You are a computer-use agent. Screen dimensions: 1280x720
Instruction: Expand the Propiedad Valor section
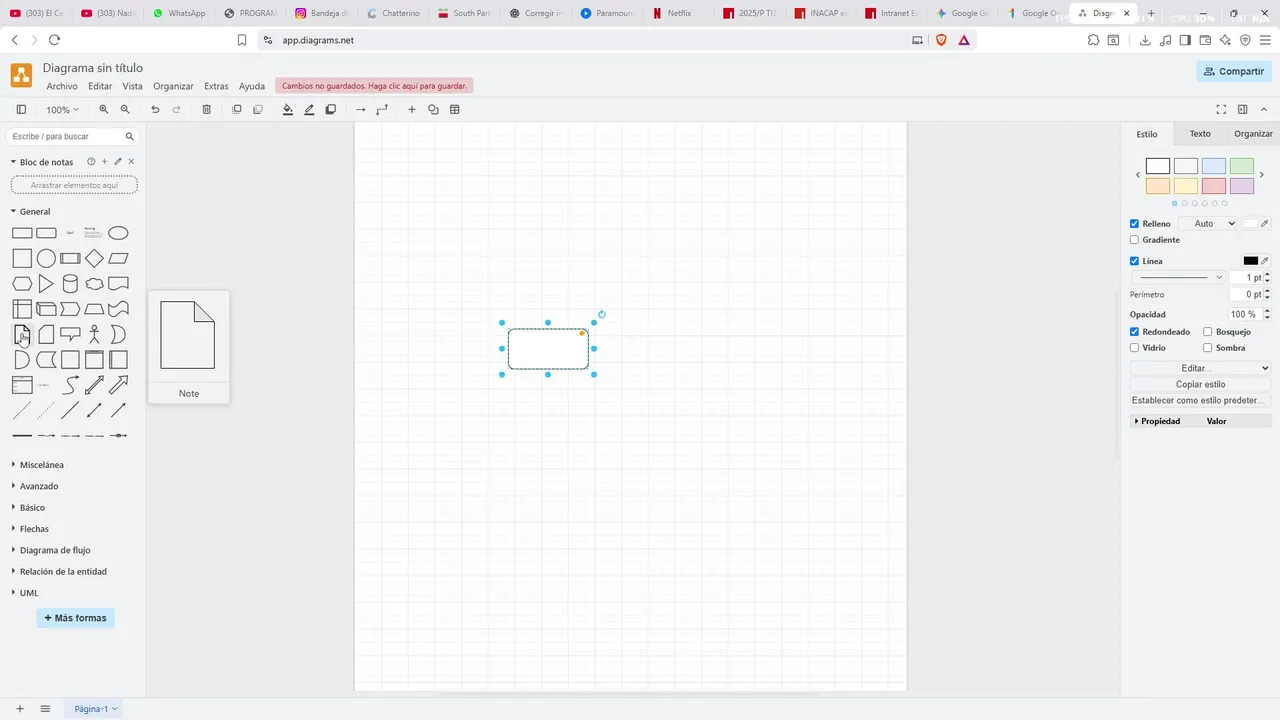(x=1200, y=421)
